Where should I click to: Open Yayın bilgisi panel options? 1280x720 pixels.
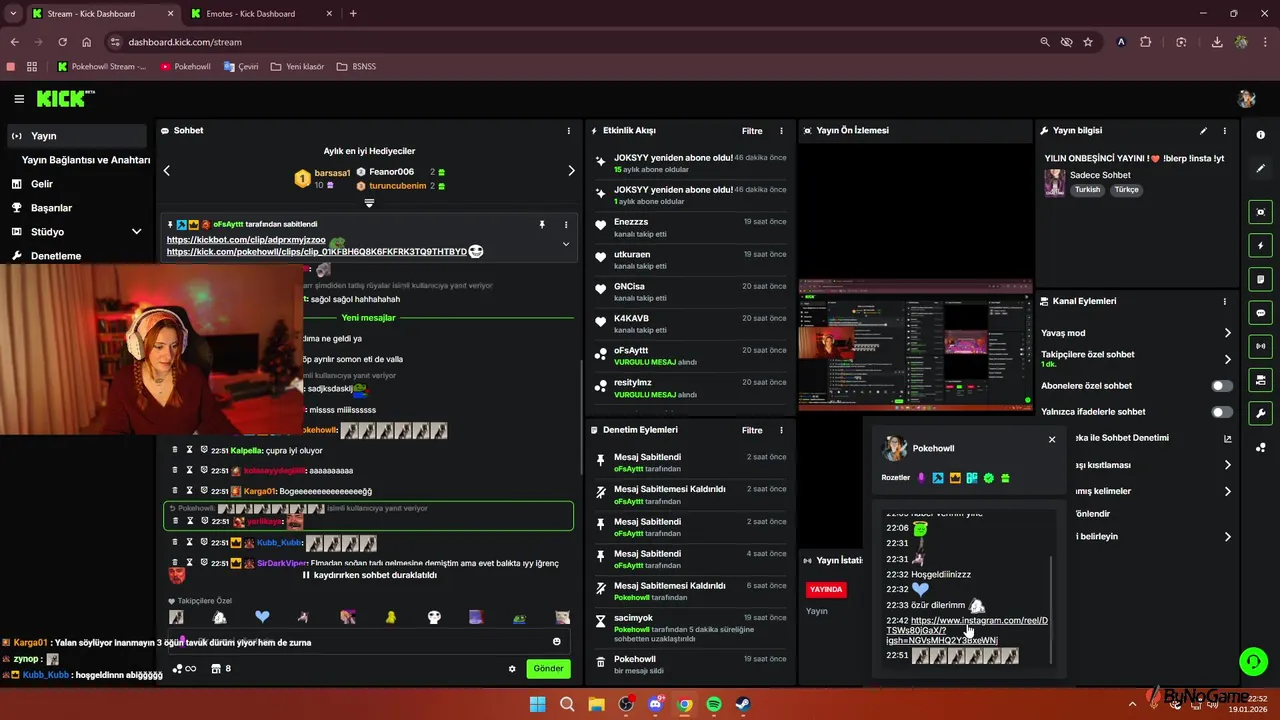[x=1225, y=131]
